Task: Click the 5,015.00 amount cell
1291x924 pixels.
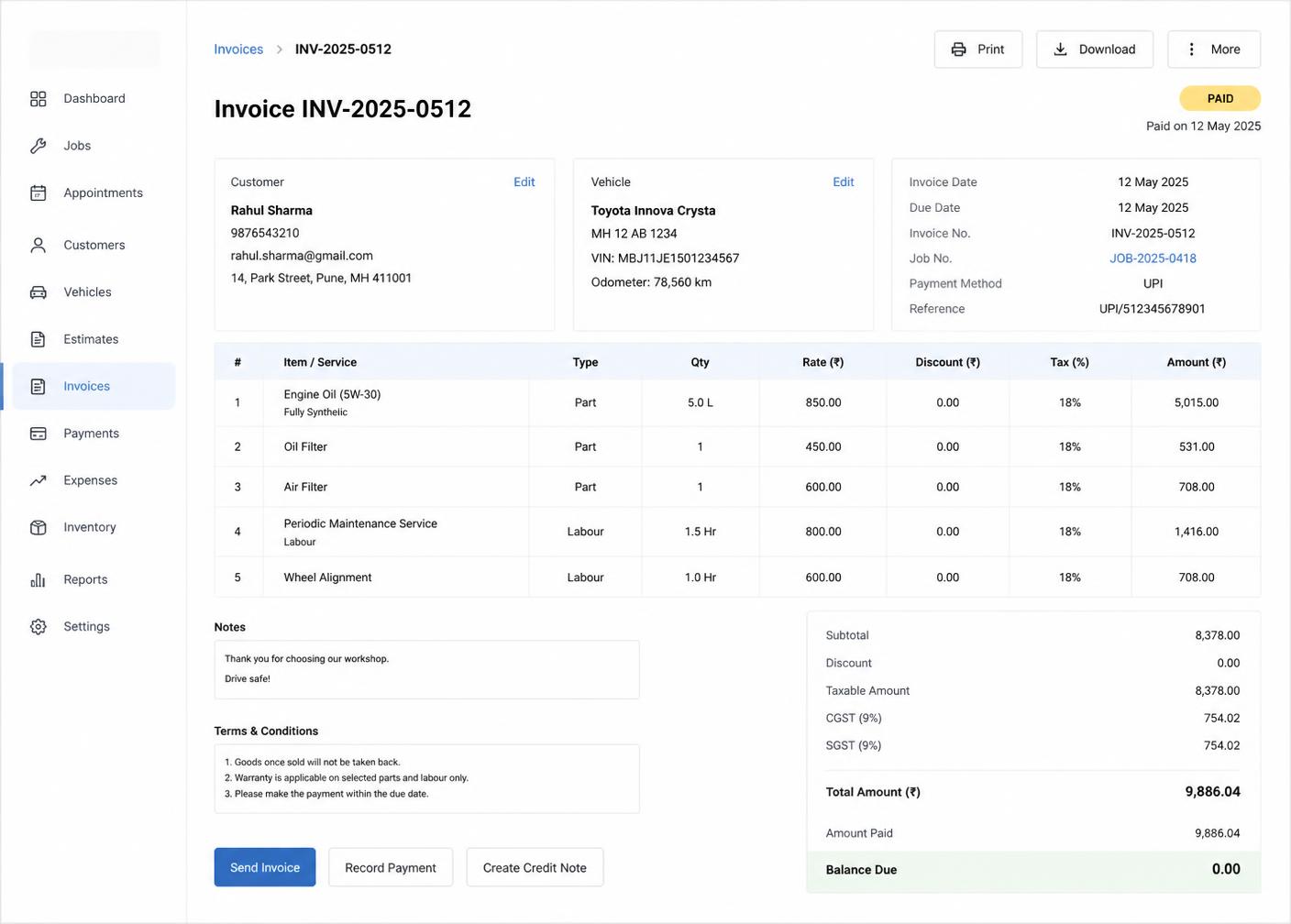Action: pos(1197,403)
